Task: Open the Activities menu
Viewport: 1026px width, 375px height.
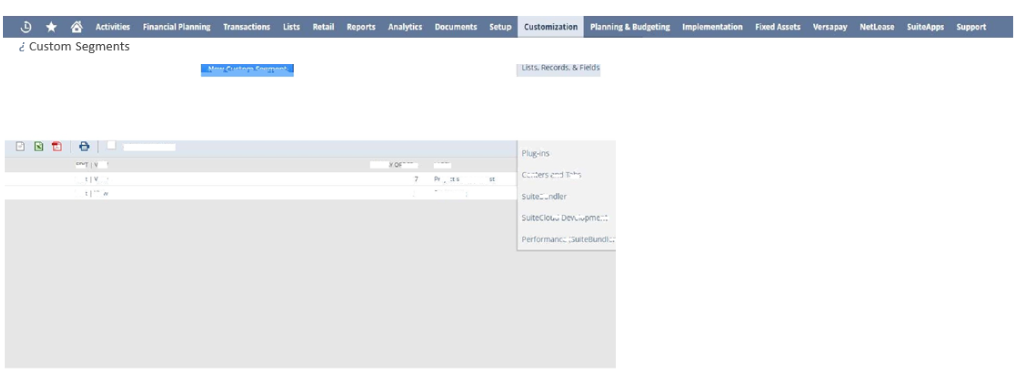Action: pos(113,27)
